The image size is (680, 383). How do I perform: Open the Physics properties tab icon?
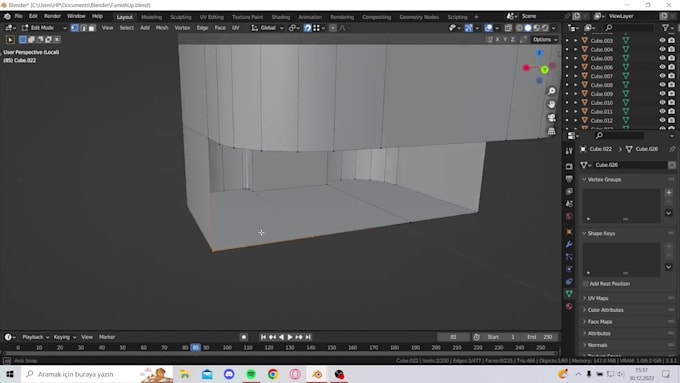pos(569,269)
